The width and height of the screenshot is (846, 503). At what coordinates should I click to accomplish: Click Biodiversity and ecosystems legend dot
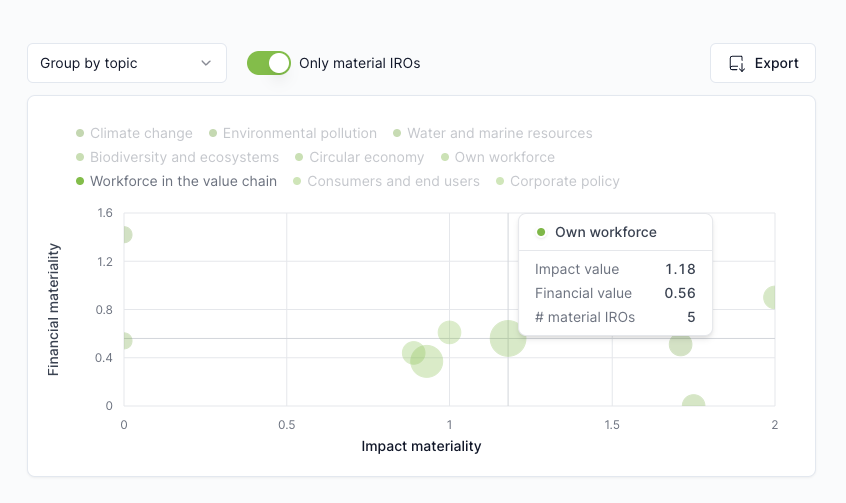pyautogui.click(x=80, y=157)
